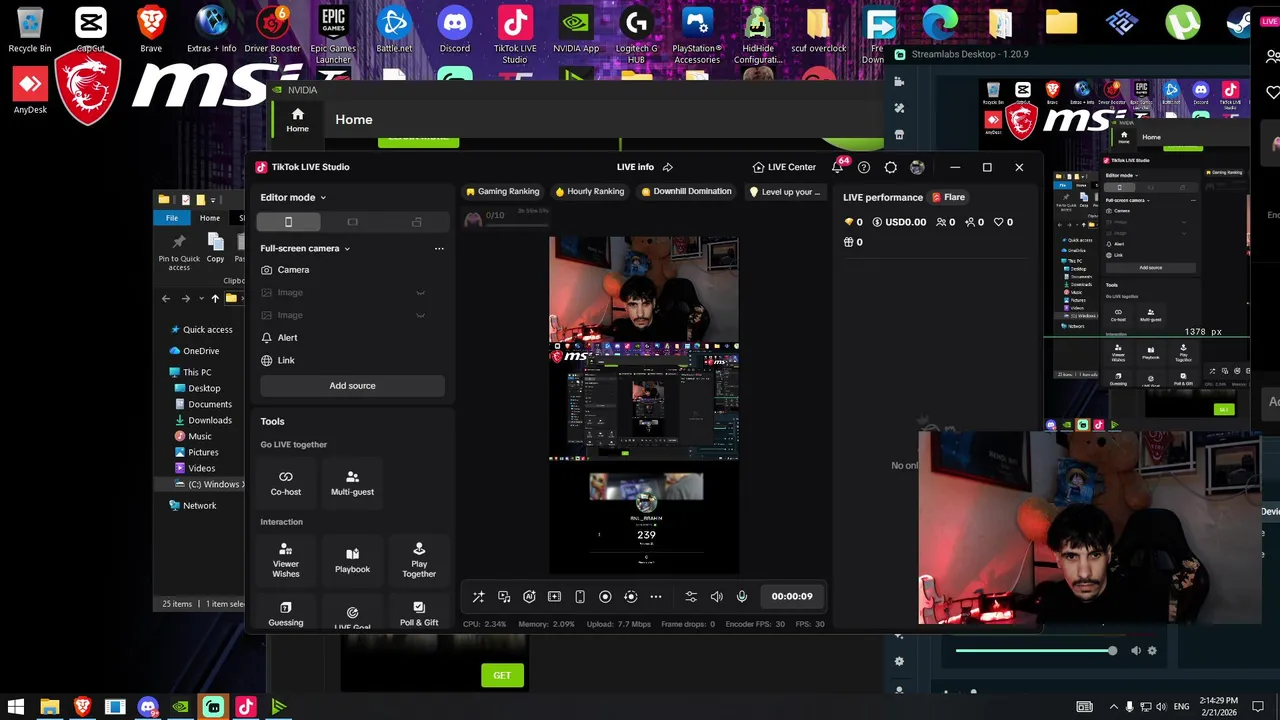Click the green GET button
The width and height of the screenshot is (1280, 720).
click(502, 676)
